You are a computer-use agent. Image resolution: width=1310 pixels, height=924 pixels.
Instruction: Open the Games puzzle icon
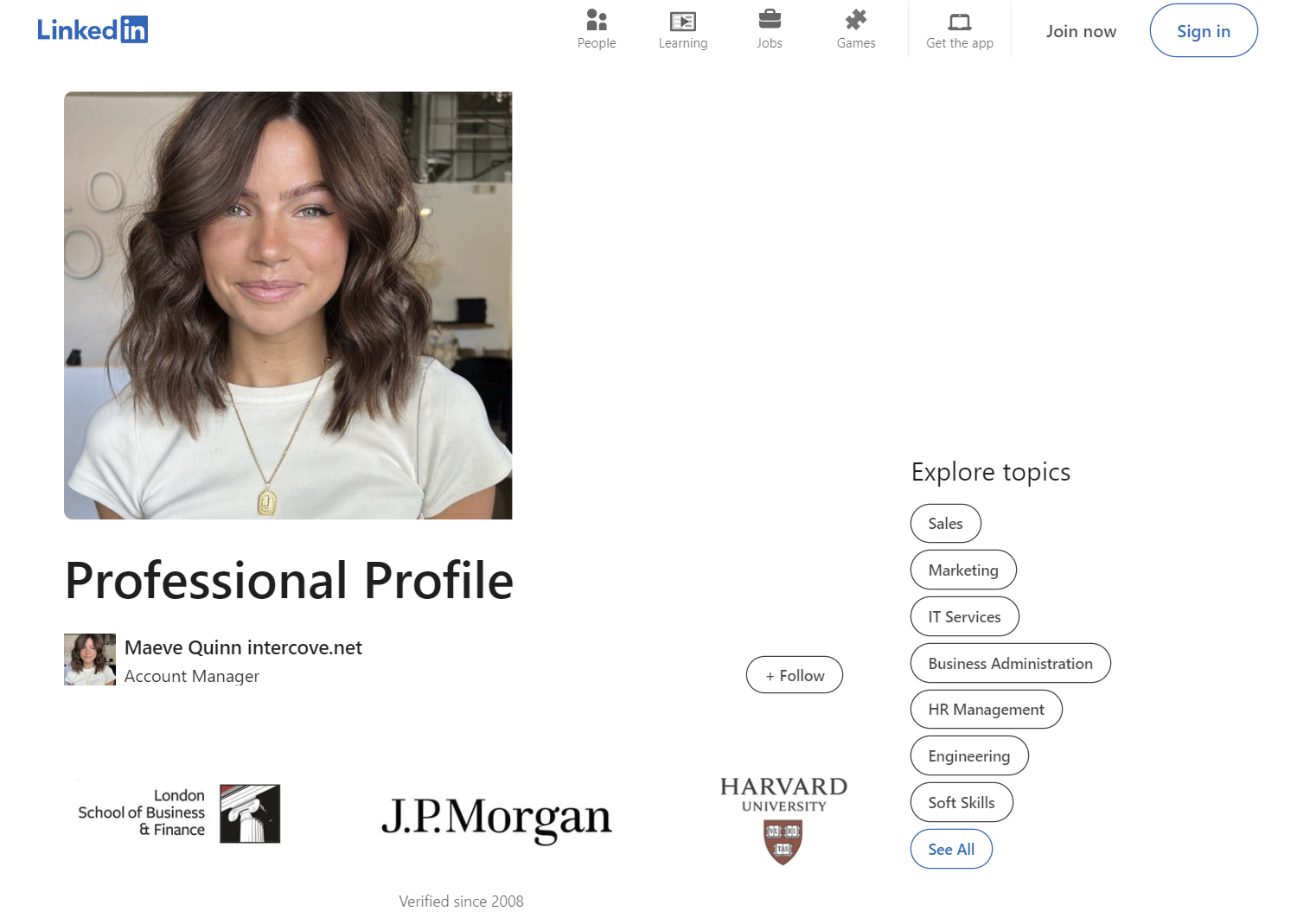pyautogui.click(x=856, y=20)
